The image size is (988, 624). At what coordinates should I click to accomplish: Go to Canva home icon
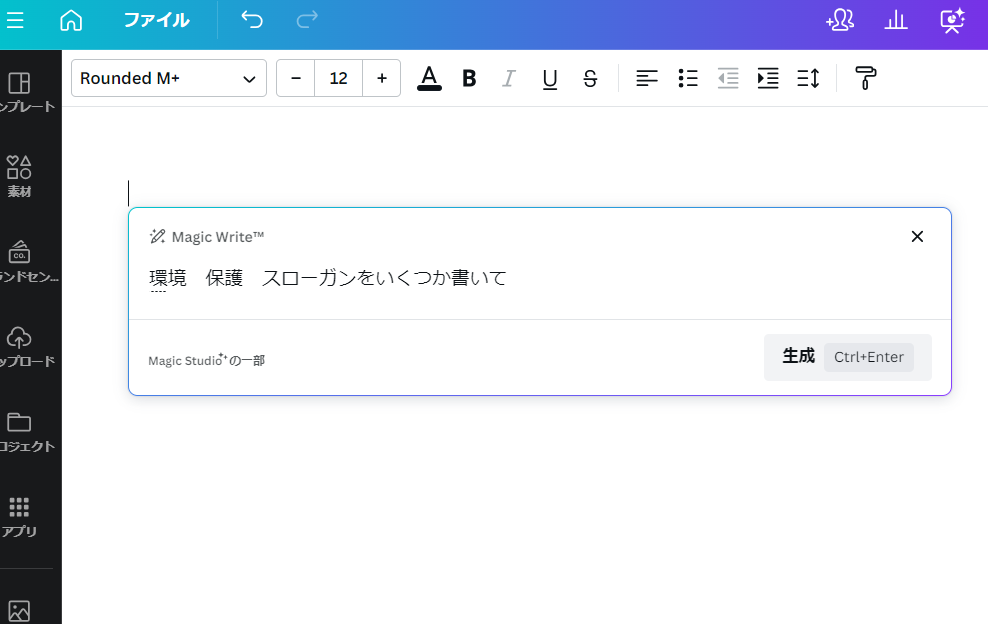[x=71, y=20]
